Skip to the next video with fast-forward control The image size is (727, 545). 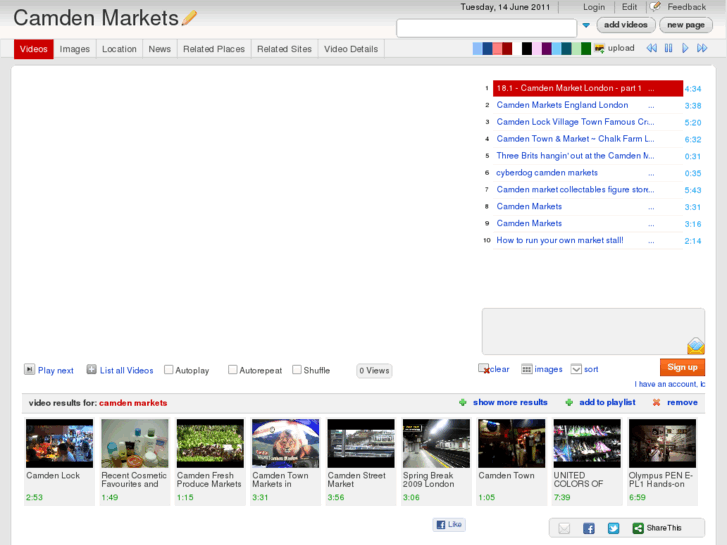tap(702, 48)
